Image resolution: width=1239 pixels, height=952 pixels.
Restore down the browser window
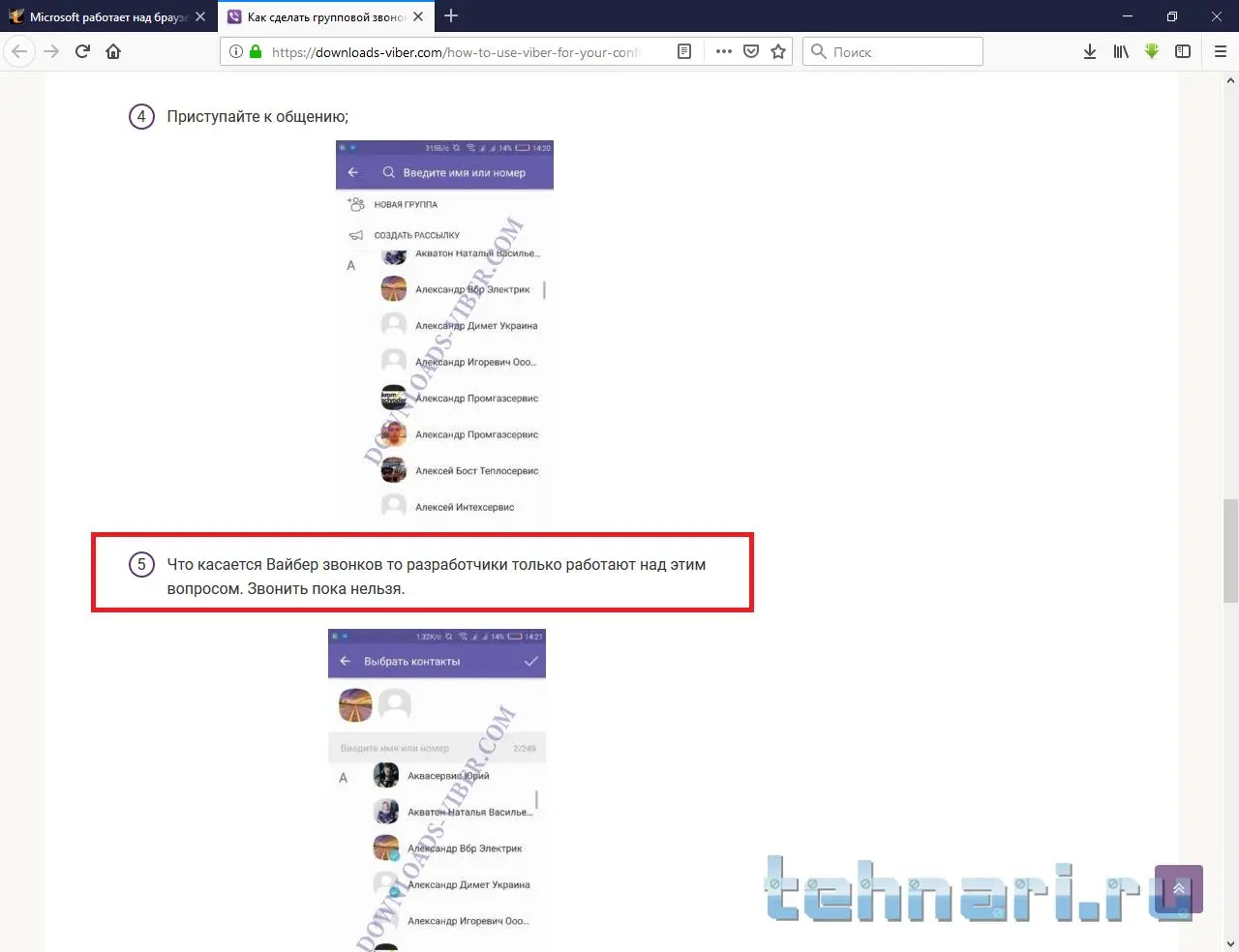pyautogui.click(x=1171, y=15)
